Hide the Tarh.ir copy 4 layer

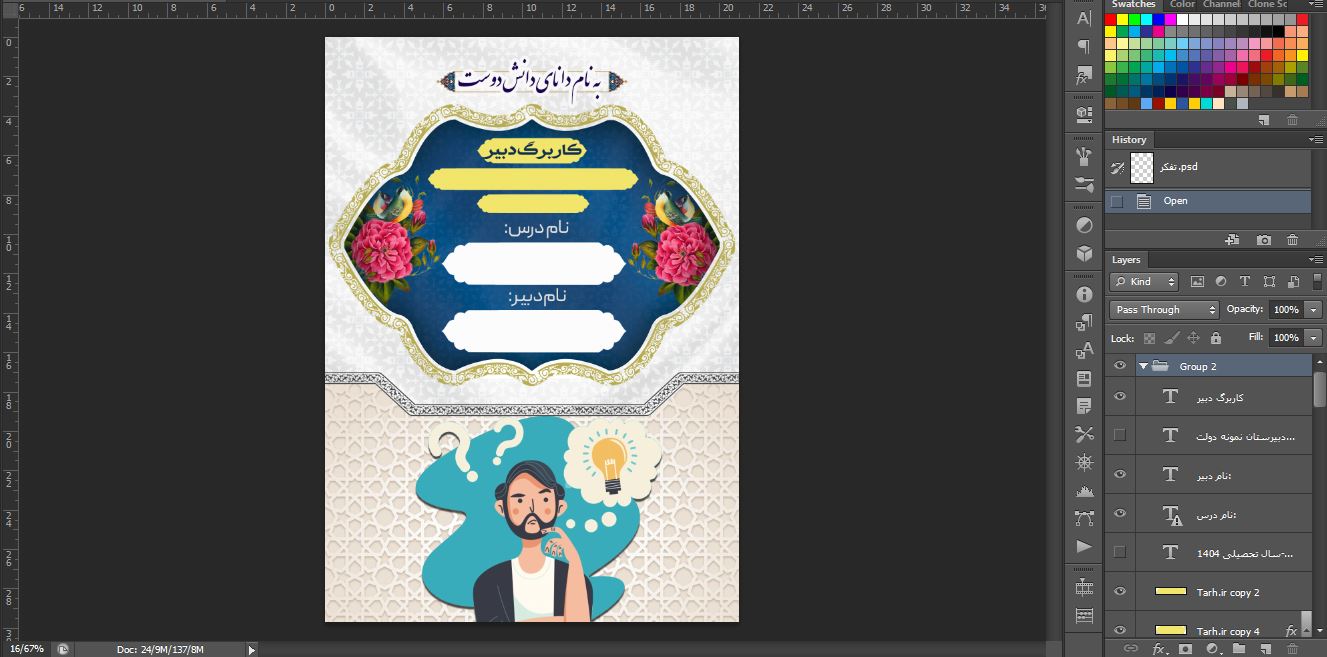1120,630
